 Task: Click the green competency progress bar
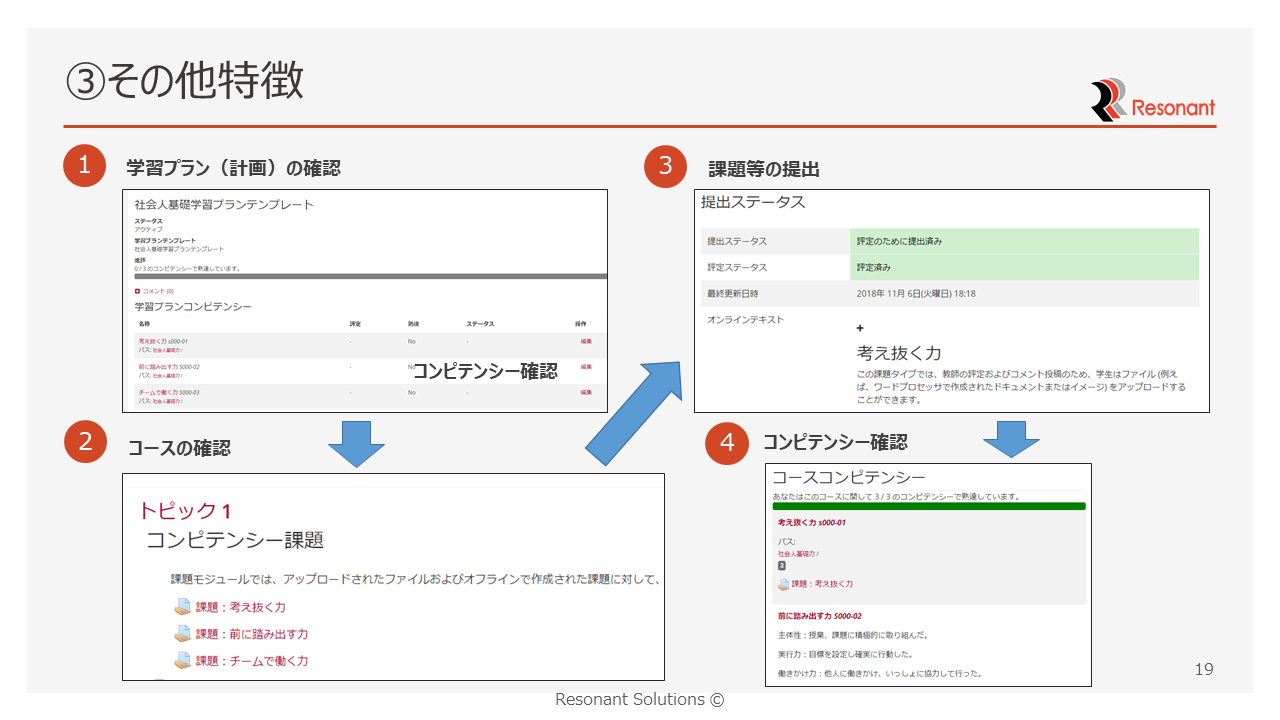click(x=928, y=506)
